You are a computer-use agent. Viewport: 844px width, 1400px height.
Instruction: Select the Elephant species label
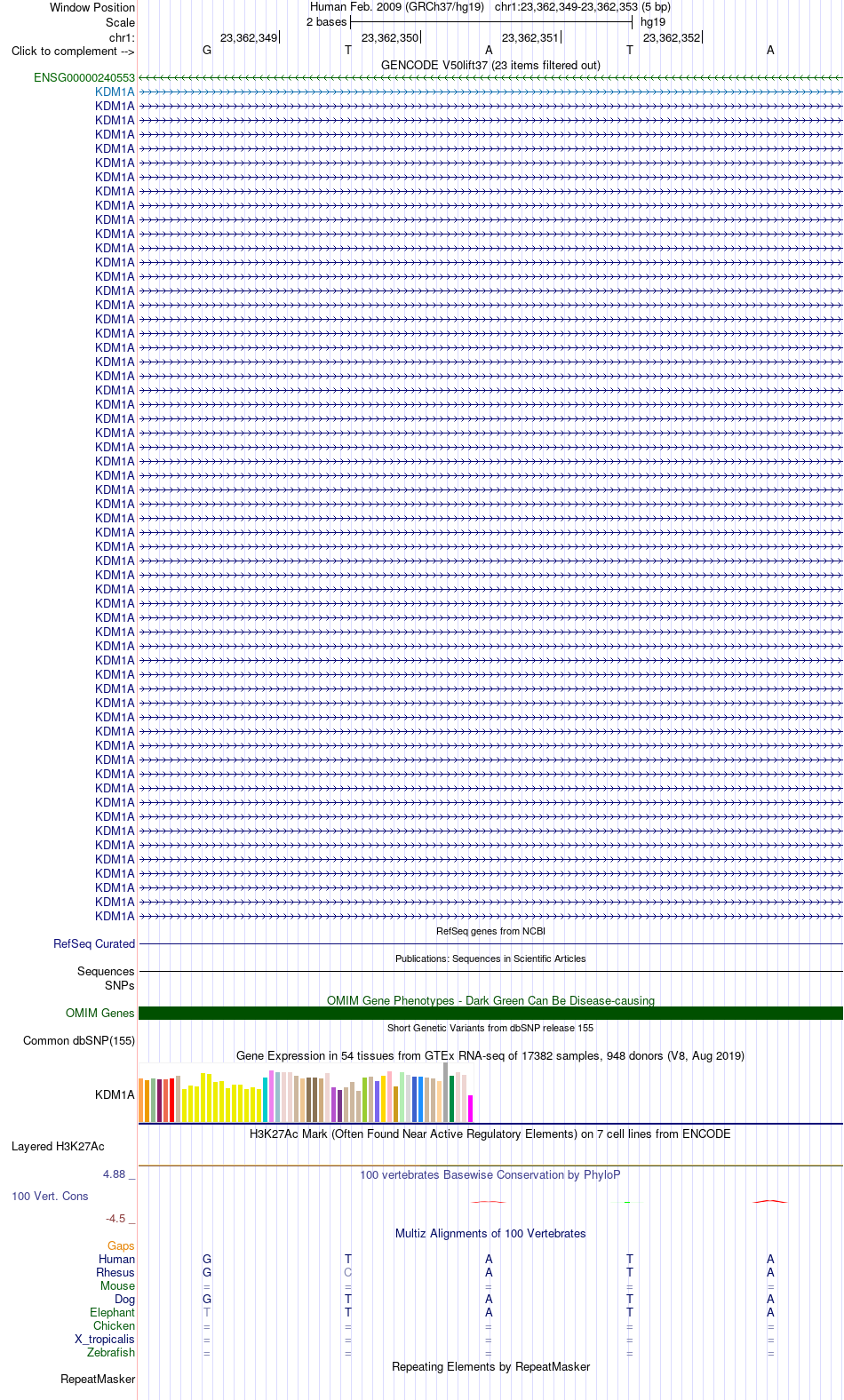point(113,1313)
